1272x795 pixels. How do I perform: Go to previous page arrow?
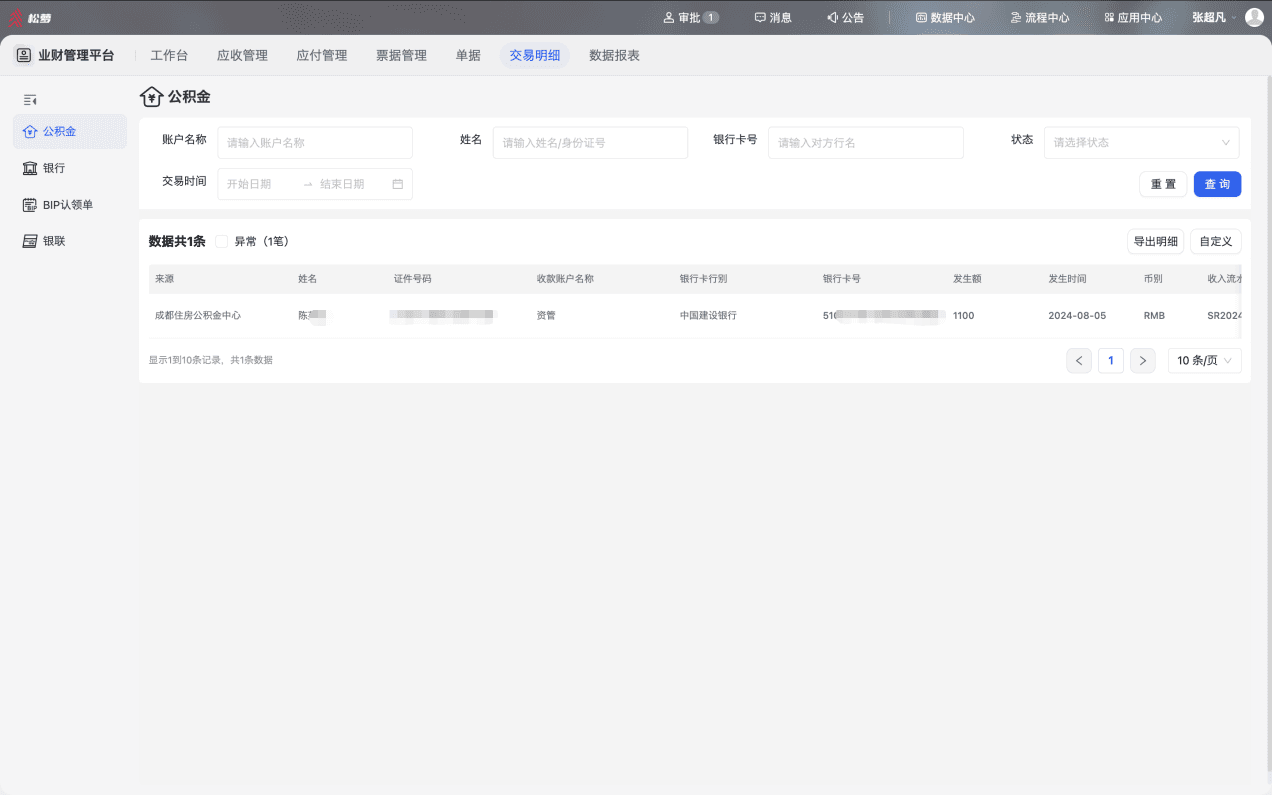(x=1079, y=360)
